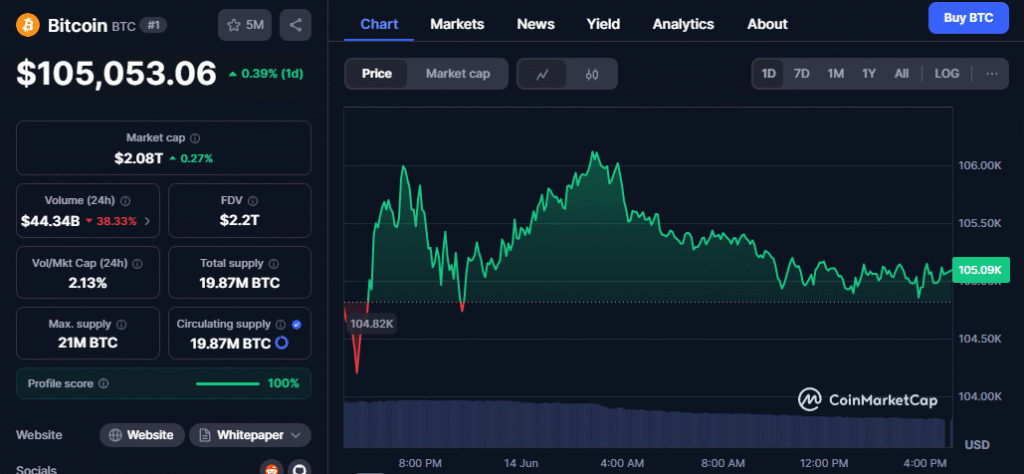Viewport: 1024px width, 474px height.
Task: Click the 0.39% (1d) change text
Action: click(266, 74)
